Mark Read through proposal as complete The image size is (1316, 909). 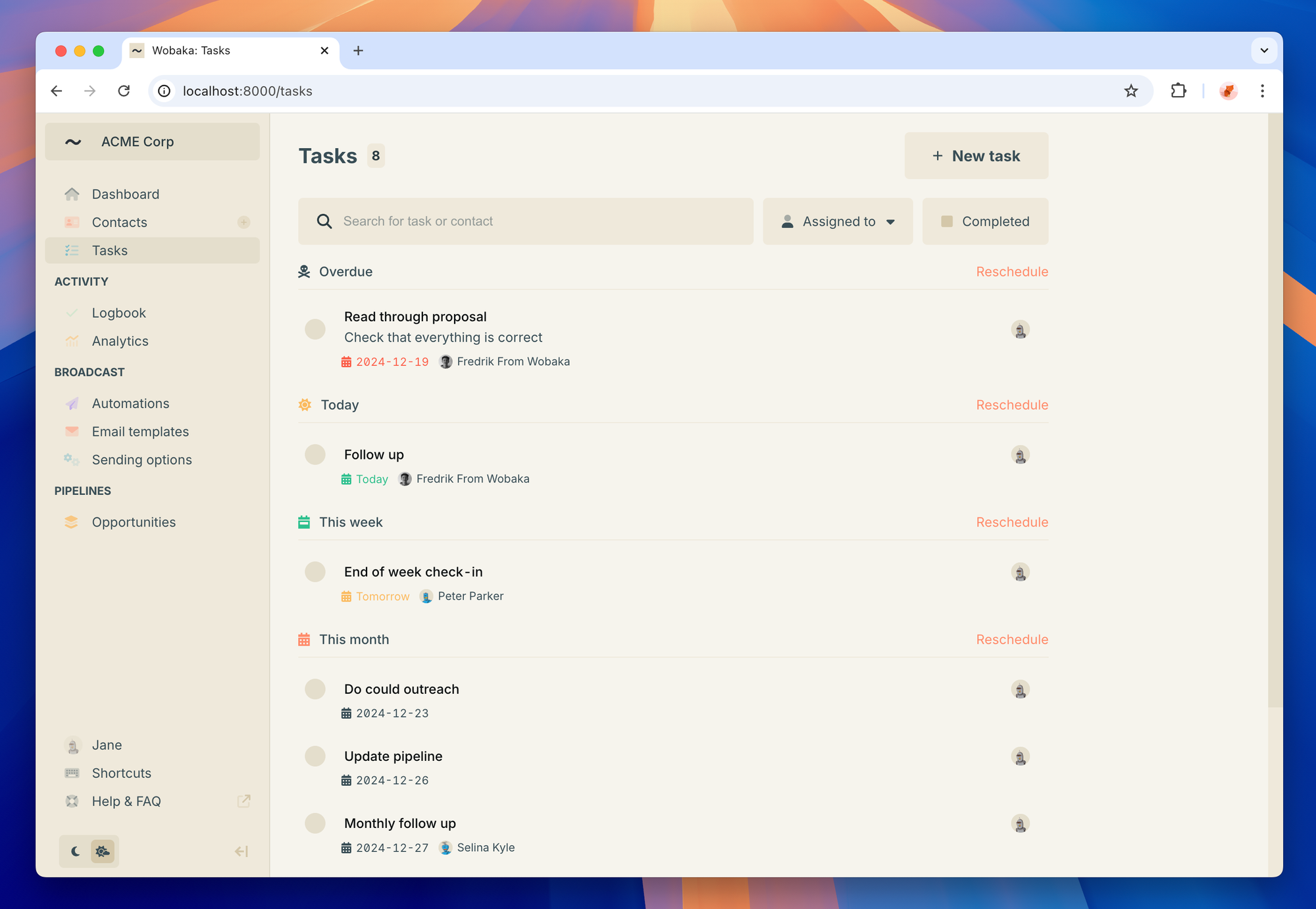click(315, 329)
